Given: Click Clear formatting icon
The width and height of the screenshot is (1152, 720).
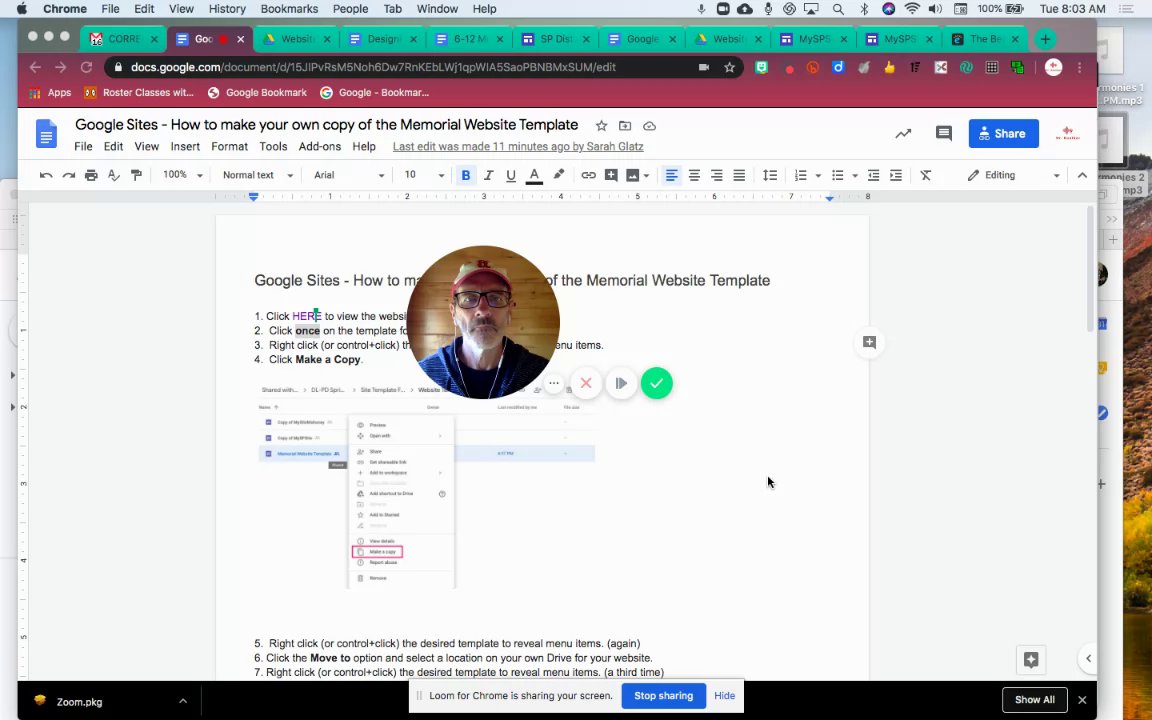Looking at the screenshot, I should click(x=926, y=175).
